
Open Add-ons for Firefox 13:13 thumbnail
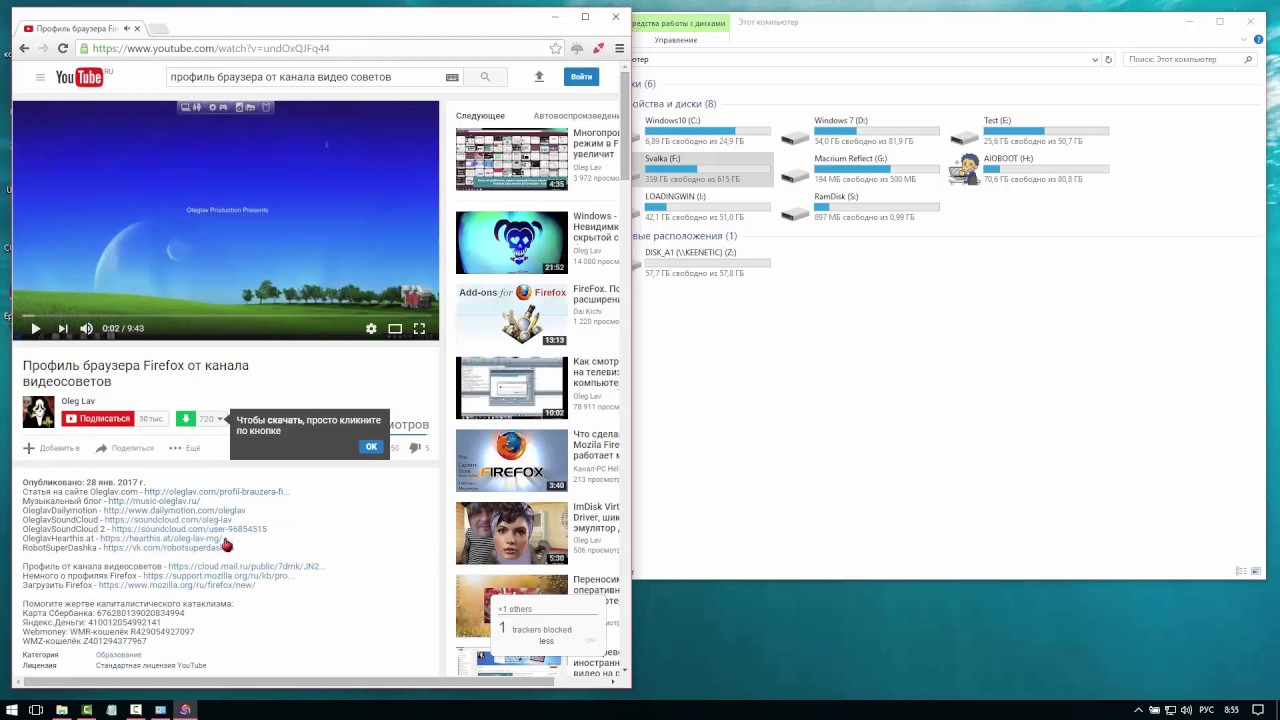point(511,315)
